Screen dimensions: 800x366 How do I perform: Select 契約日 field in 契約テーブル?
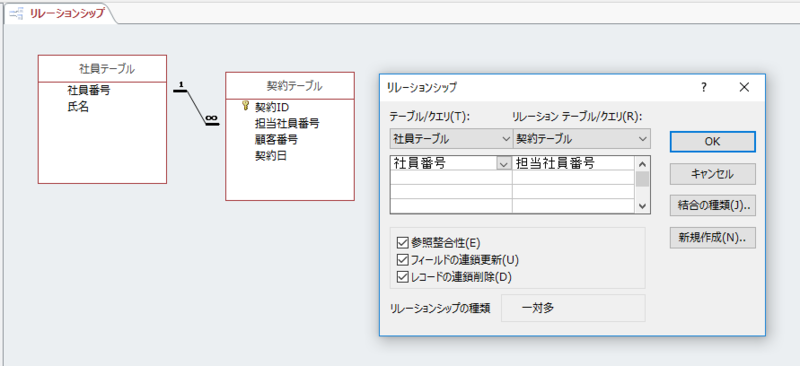(x=271, y=156)
